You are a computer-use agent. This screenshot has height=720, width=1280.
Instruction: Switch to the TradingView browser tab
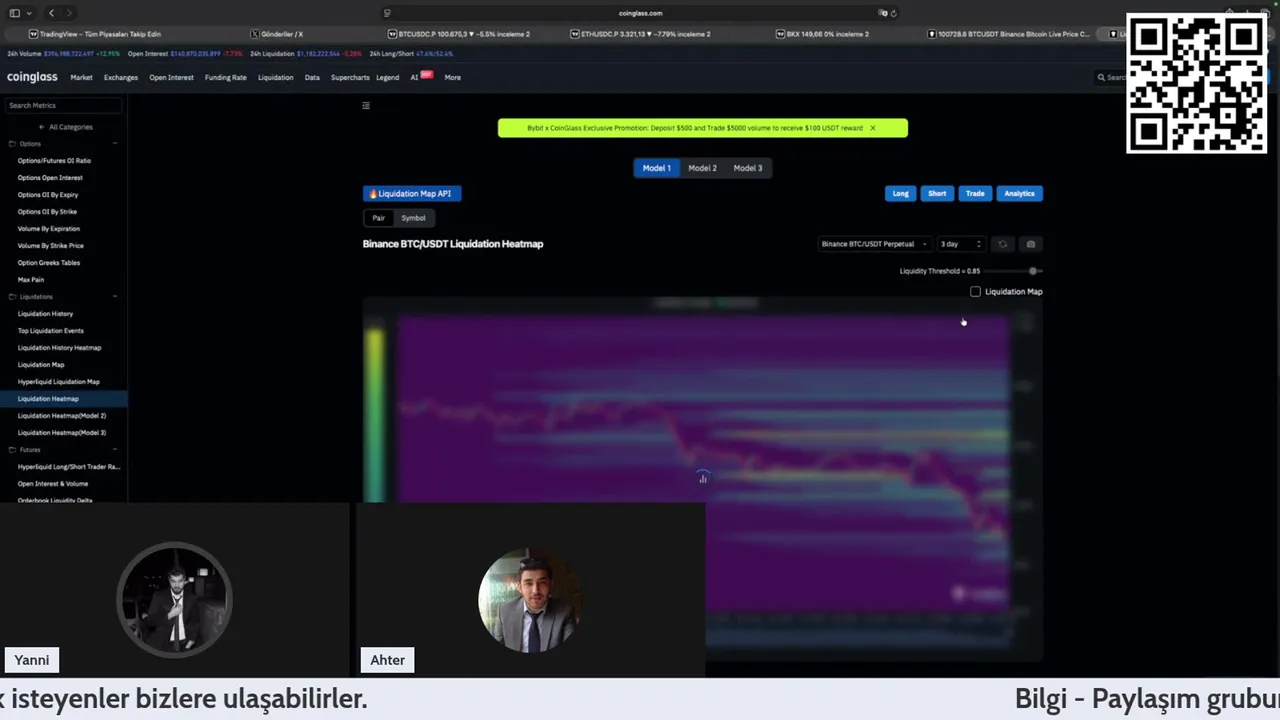pyautogui.click(x=95, y=34)
